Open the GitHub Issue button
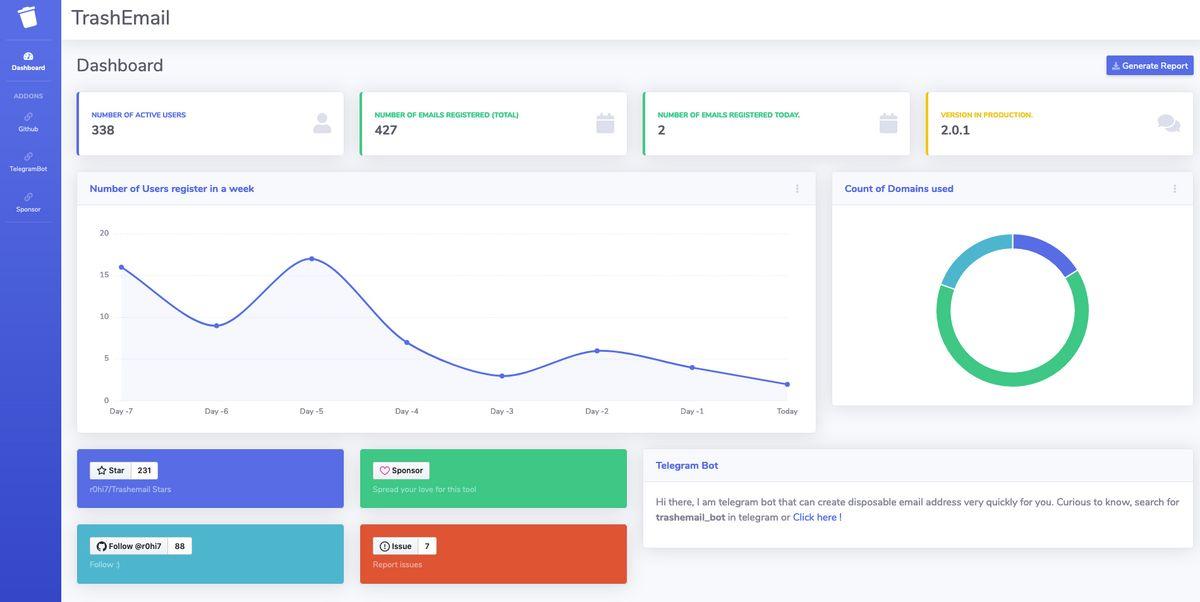 click(395, 546)
